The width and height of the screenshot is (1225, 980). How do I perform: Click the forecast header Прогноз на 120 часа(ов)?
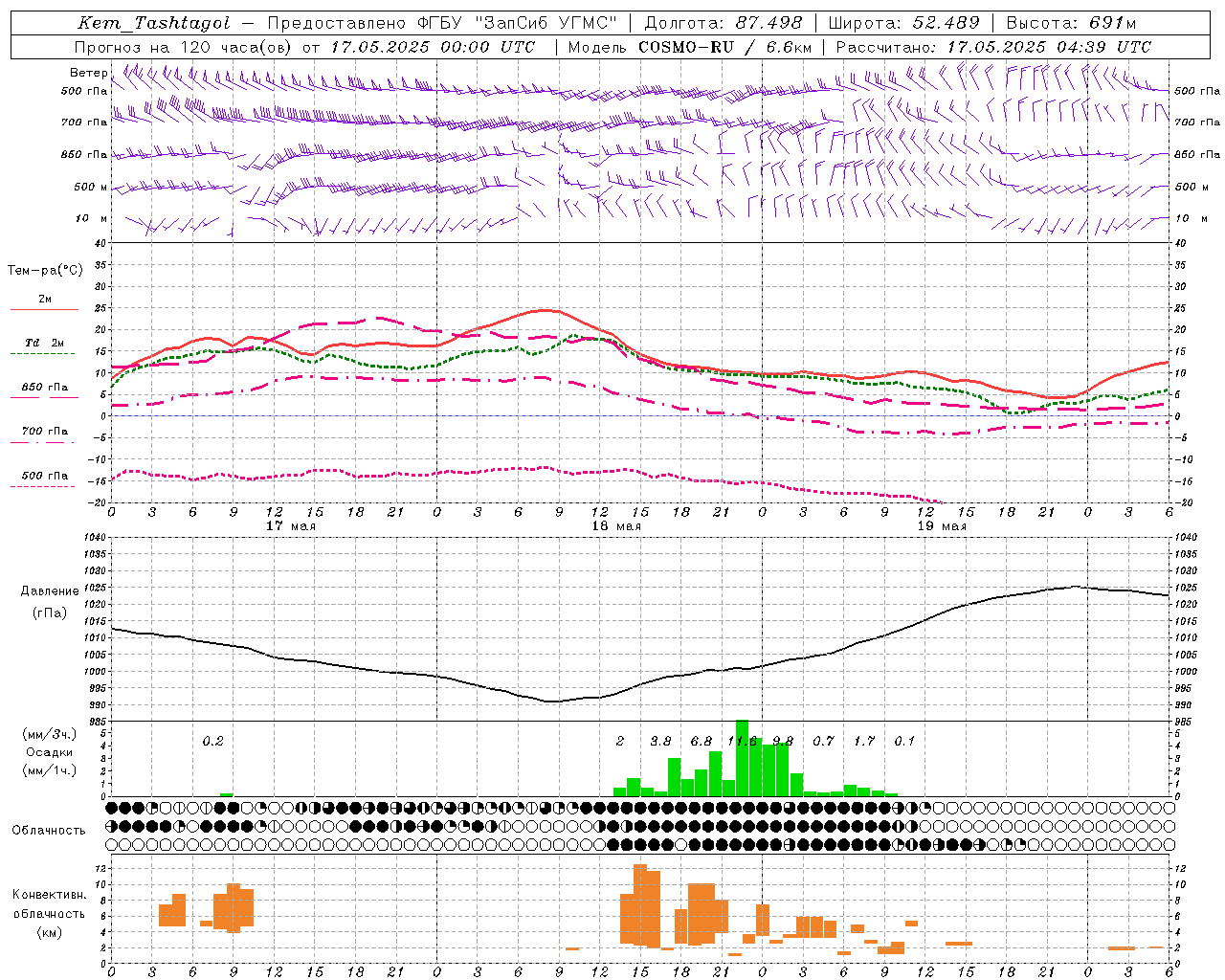184,47
